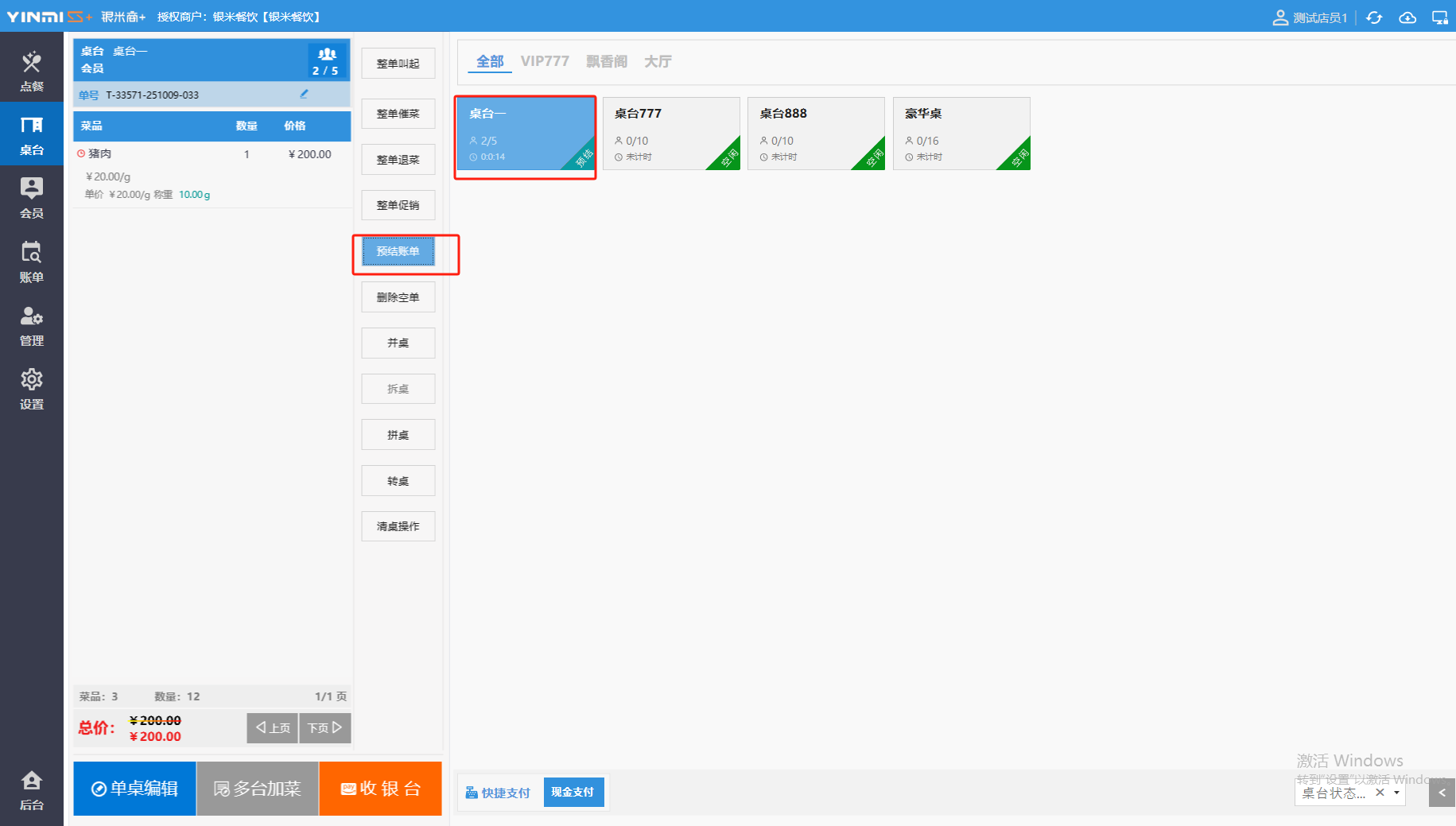Select the 豪华桌 table card
Image resolution: width=1456 pixels, height=826 pixels.
(961, 133)
